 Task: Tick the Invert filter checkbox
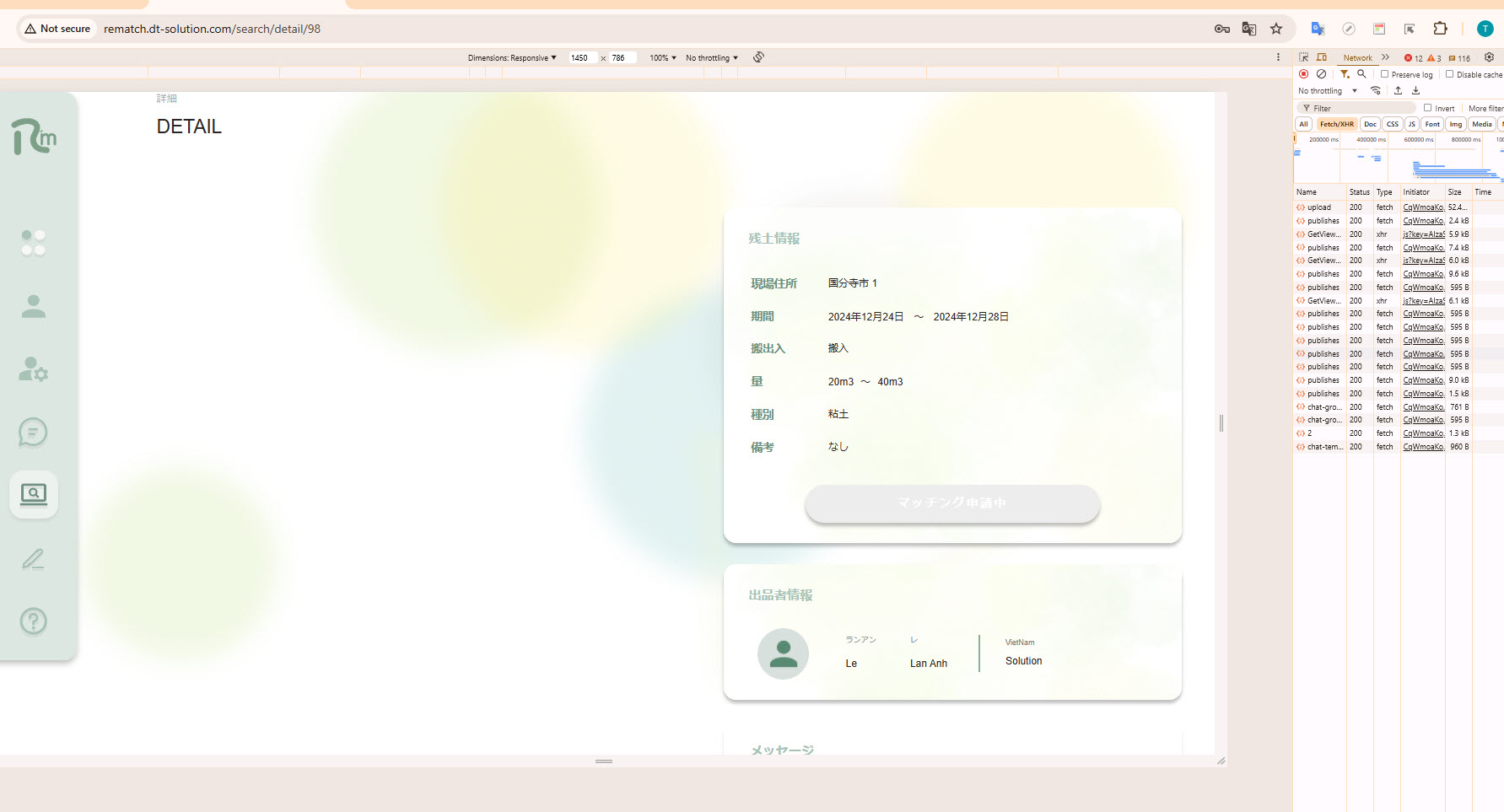[1427, 108]
